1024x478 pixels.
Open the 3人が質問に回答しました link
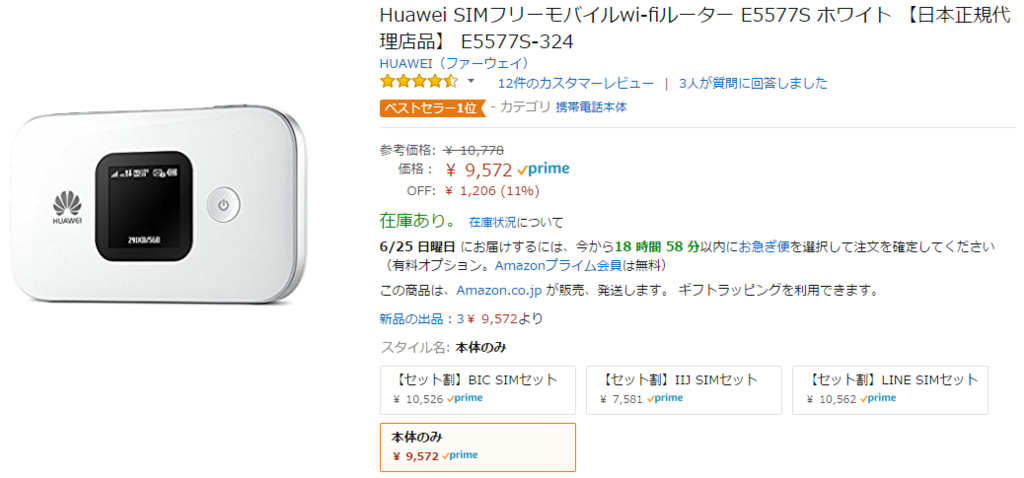pos(753,84)
